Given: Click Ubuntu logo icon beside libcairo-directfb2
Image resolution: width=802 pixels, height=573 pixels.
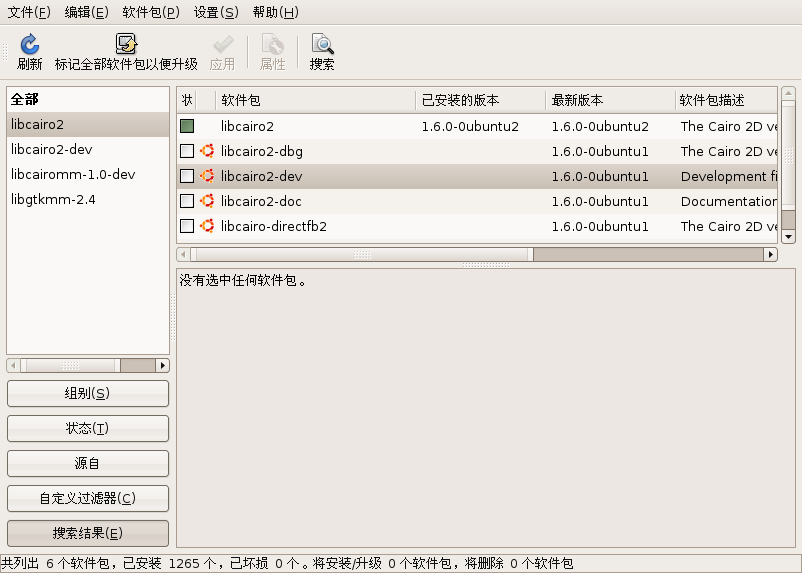Looking at the screenshot, I should coord(207,226).
